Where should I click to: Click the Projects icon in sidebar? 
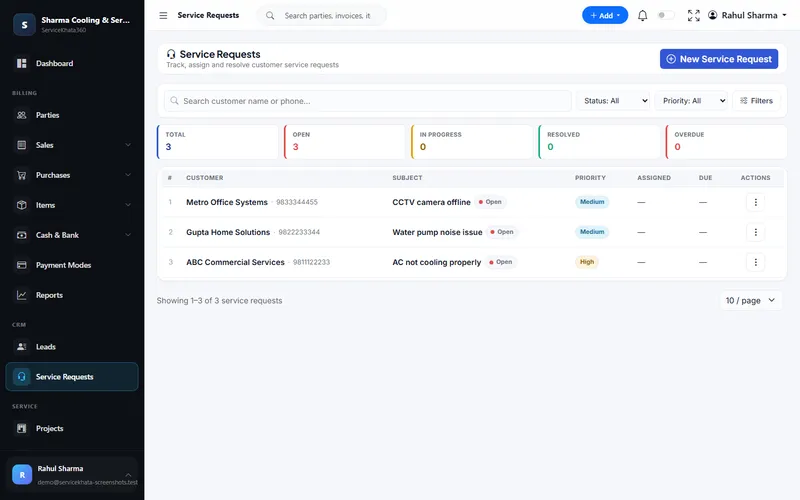21,429
